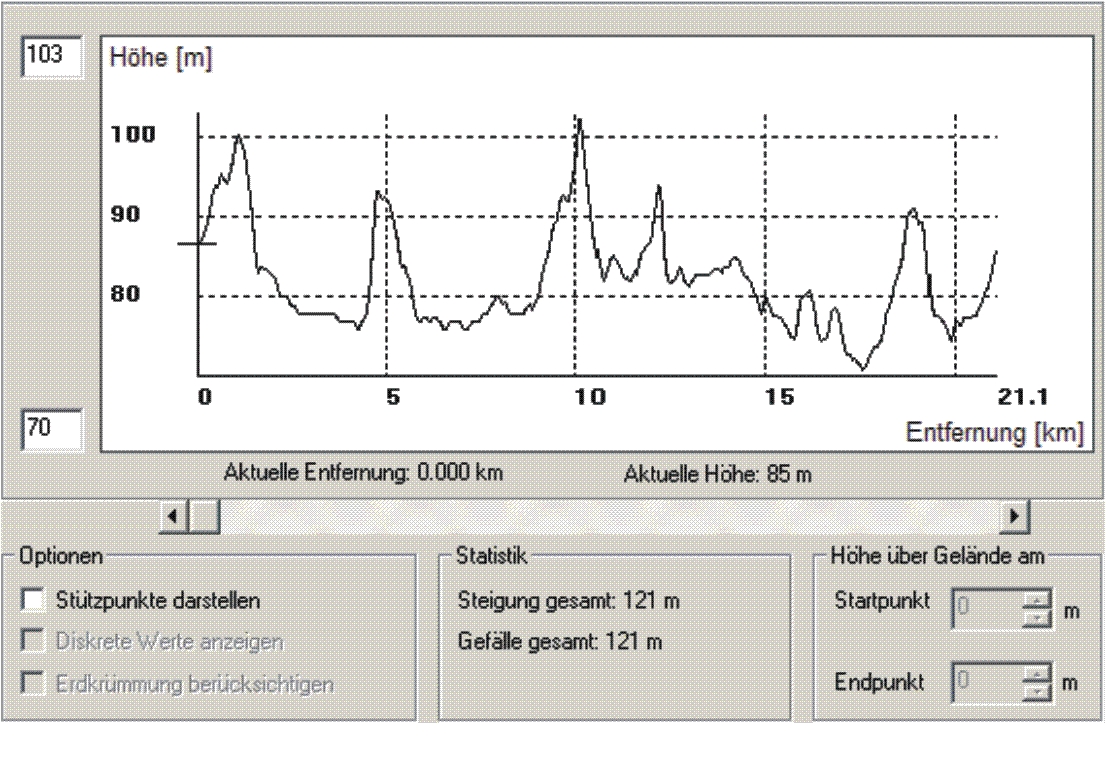Viewport: 1106px width, 782px height.
Task: Click the Startpunkt height input field
Action: pyautogui.click(x=987, y=609)
